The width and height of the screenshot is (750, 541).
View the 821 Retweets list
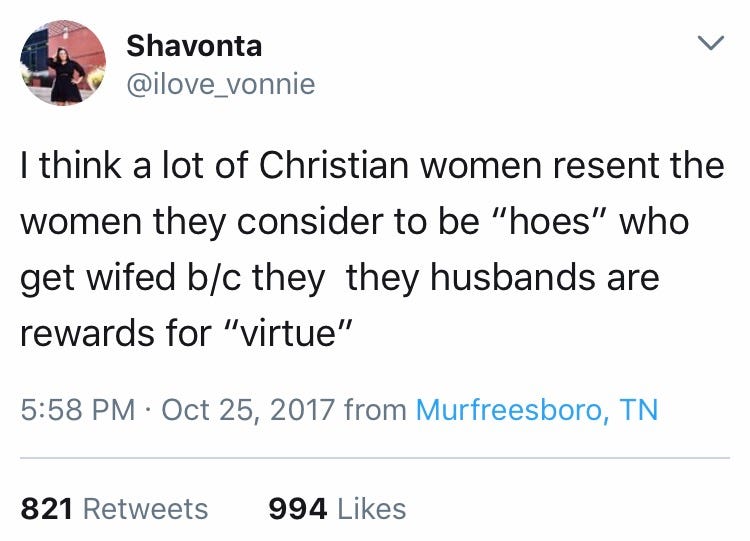point(114,508)
